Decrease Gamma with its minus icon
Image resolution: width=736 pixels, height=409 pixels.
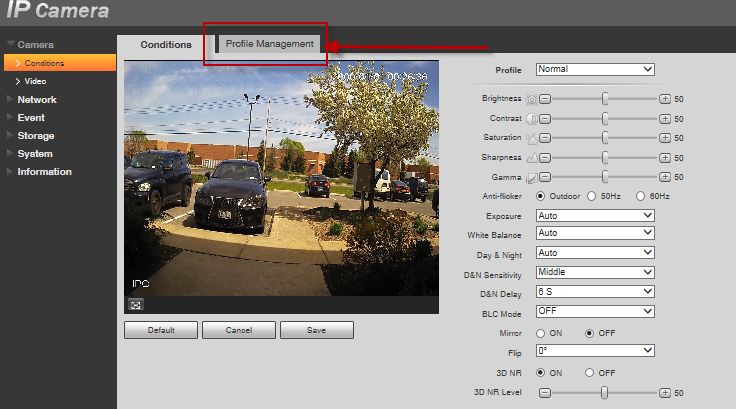[x=545, y=177]
